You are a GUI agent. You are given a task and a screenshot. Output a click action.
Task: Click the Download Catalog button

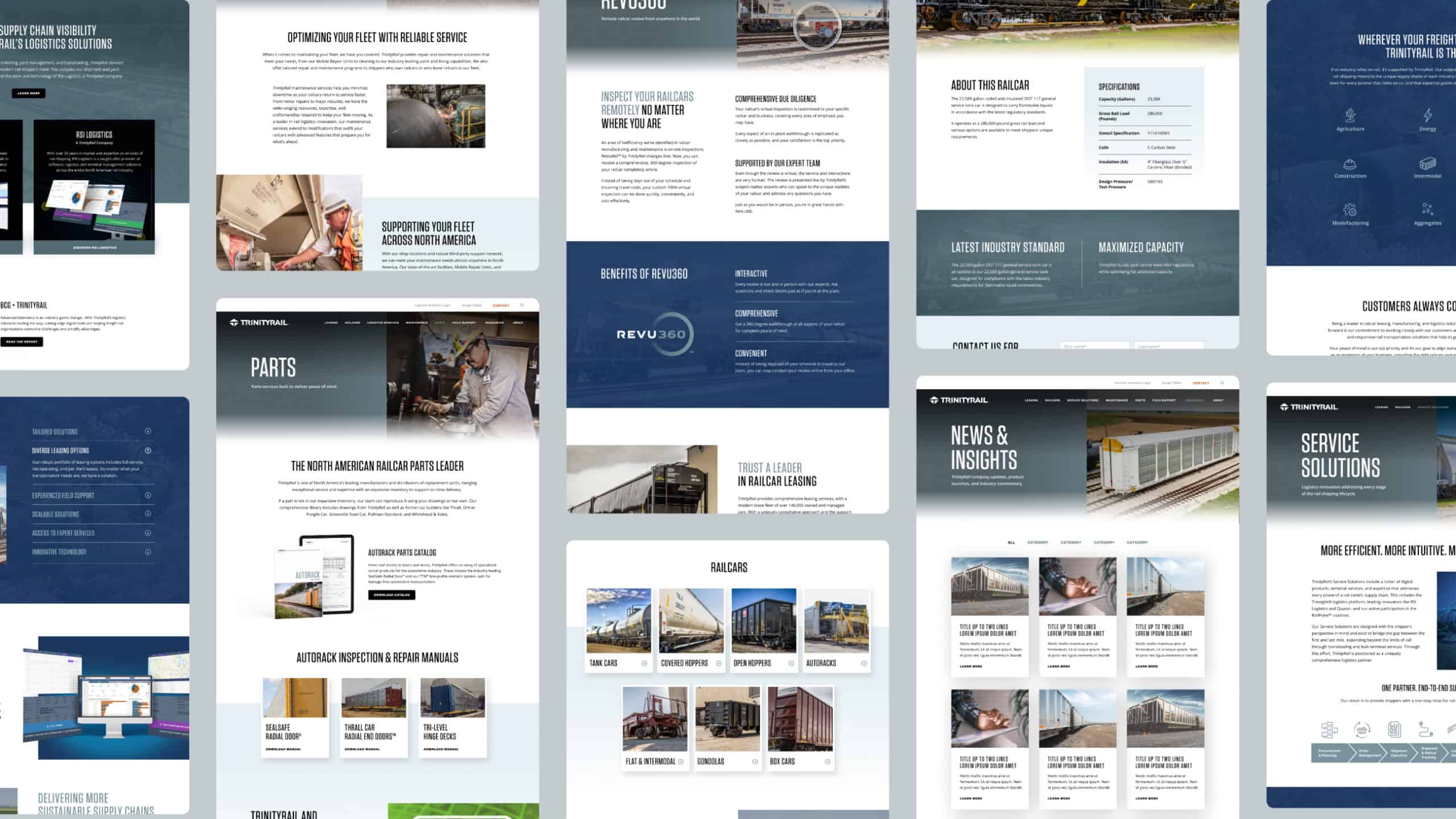[392, 595]
